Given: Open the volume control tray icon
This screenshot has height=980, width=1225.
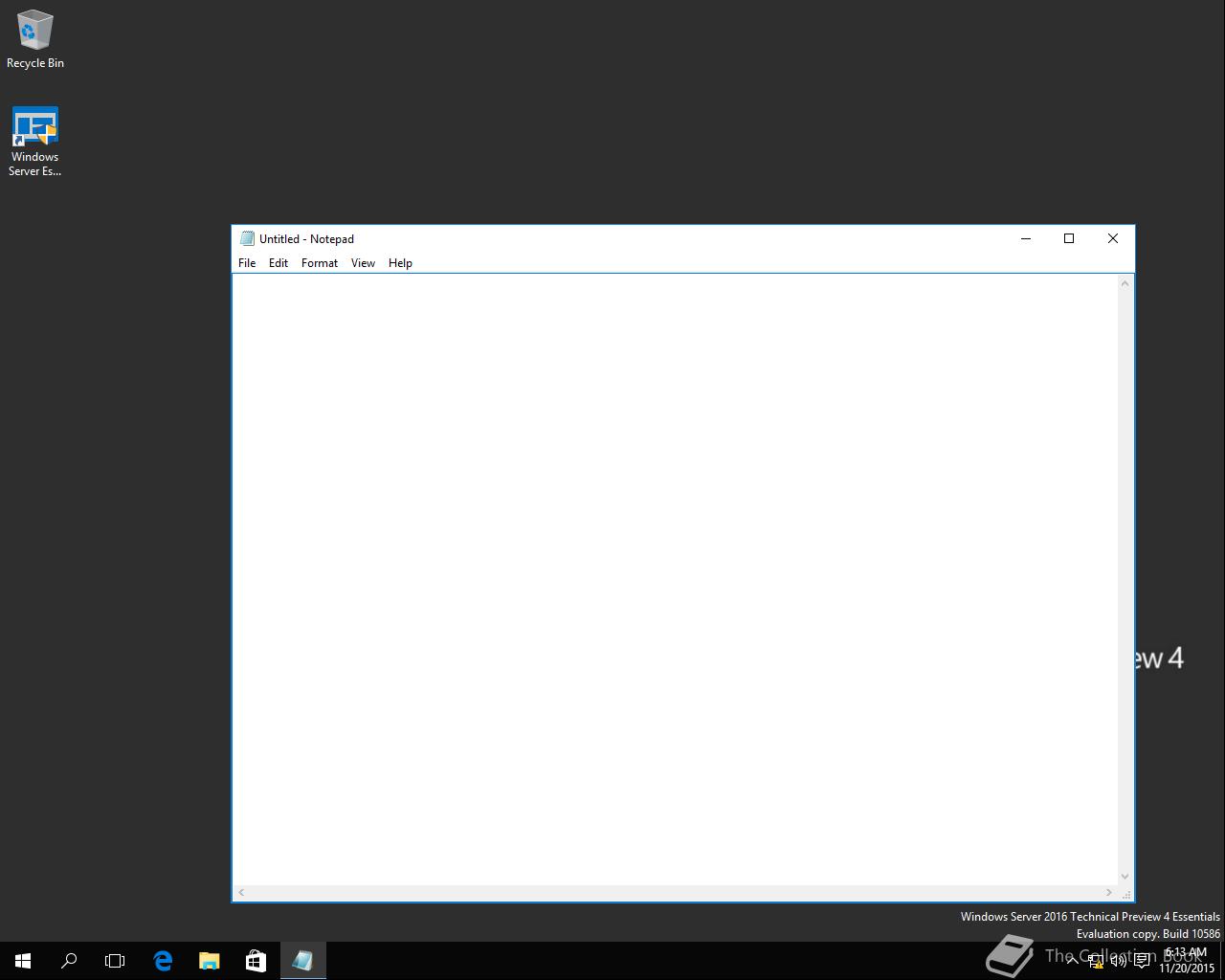Looking at the screenshot, I should pos(1119,961).
